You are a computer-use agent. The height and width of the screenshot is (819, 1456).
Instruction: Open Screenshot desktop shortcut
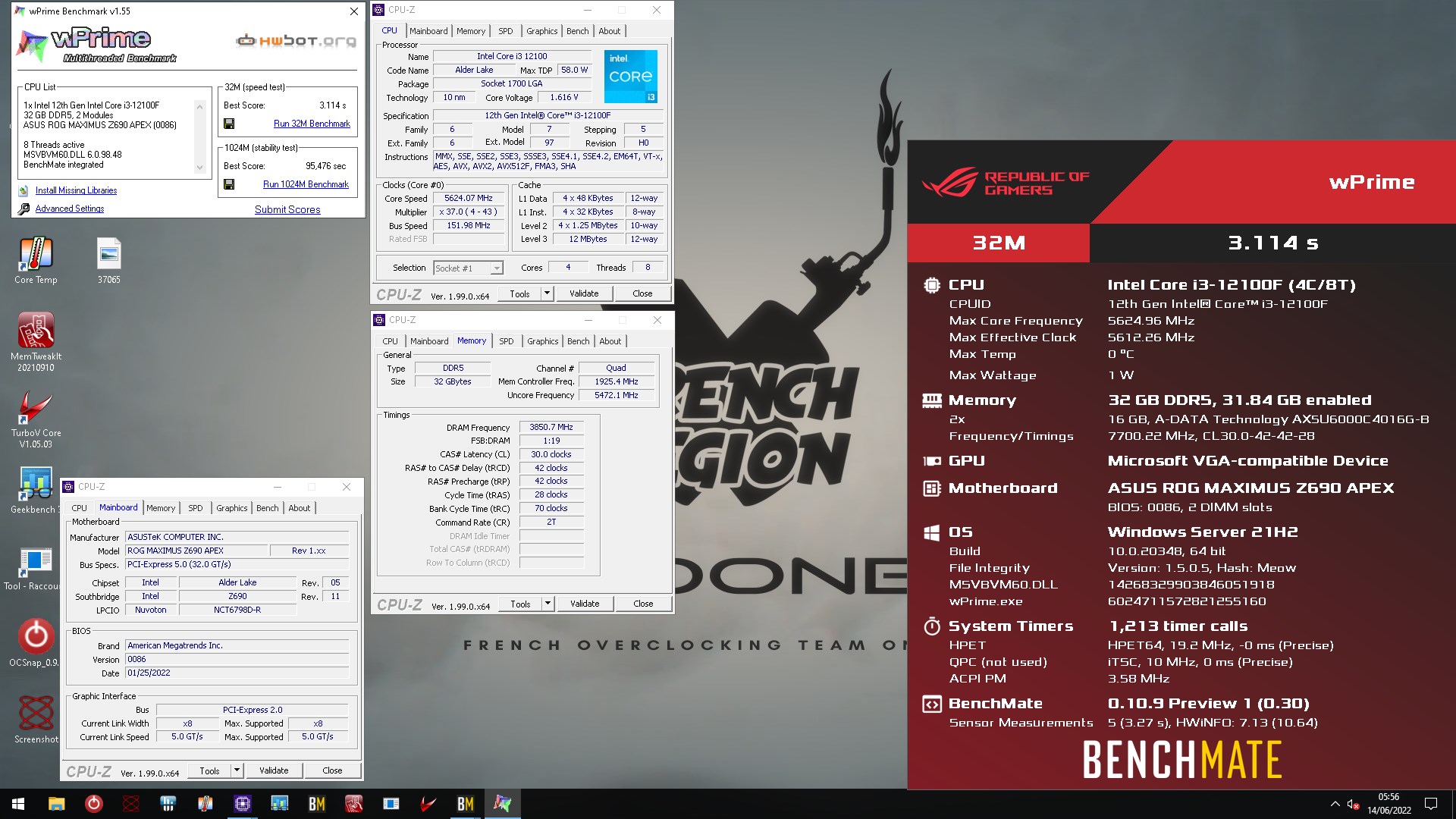click(36, 719)
